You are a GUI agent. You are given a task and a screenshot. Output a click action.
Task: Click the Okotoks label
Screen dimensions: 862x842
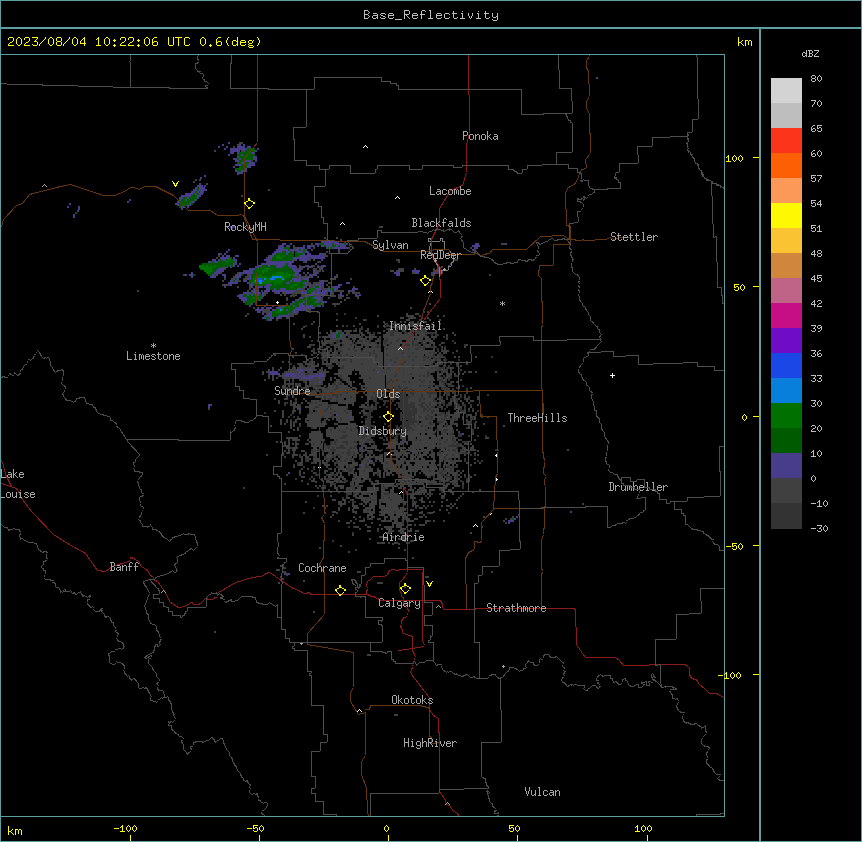tap(412, 700)
